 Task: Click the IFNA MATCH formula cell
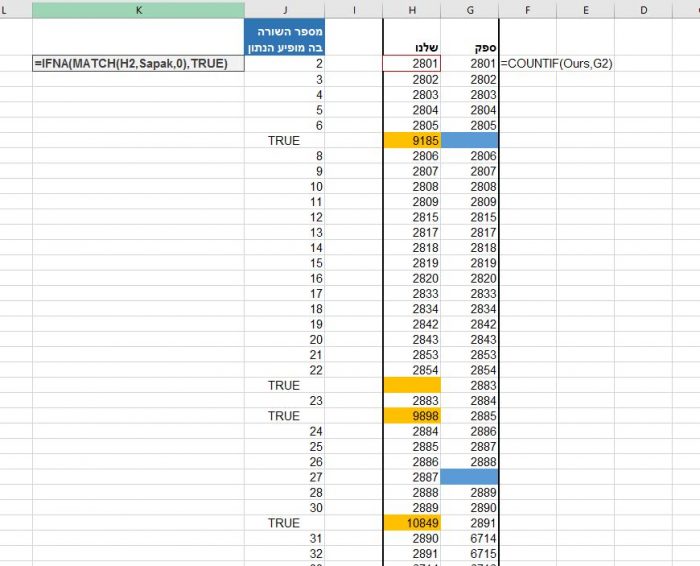[x=138, y=63]
